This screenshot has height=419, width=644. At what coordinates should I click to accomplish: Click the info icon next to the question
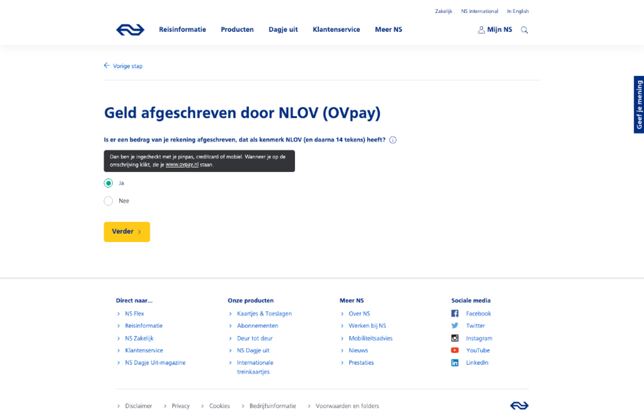393,140
